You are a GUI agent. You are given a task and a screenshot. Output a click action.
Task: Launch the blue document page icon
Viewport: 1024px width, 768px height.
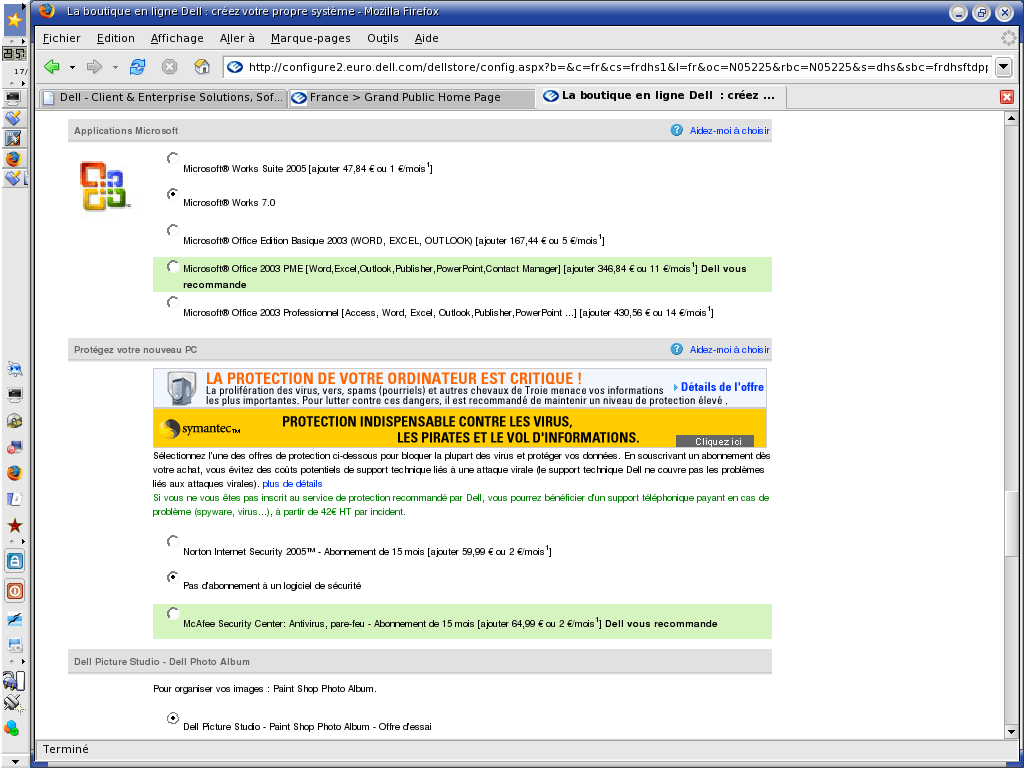(14, 500)
